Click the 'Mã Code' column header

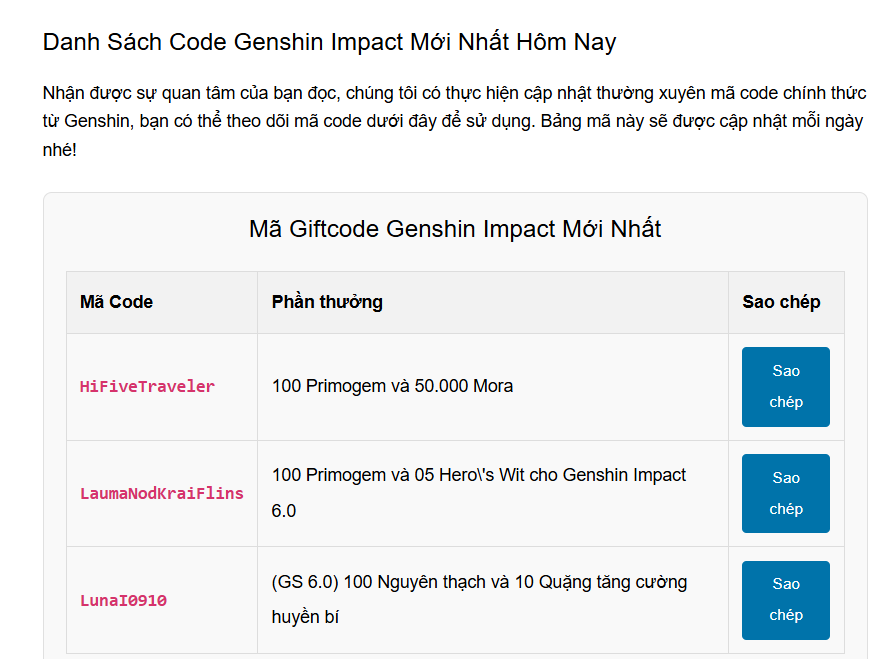pyautogui.click(x=116, y=302)
